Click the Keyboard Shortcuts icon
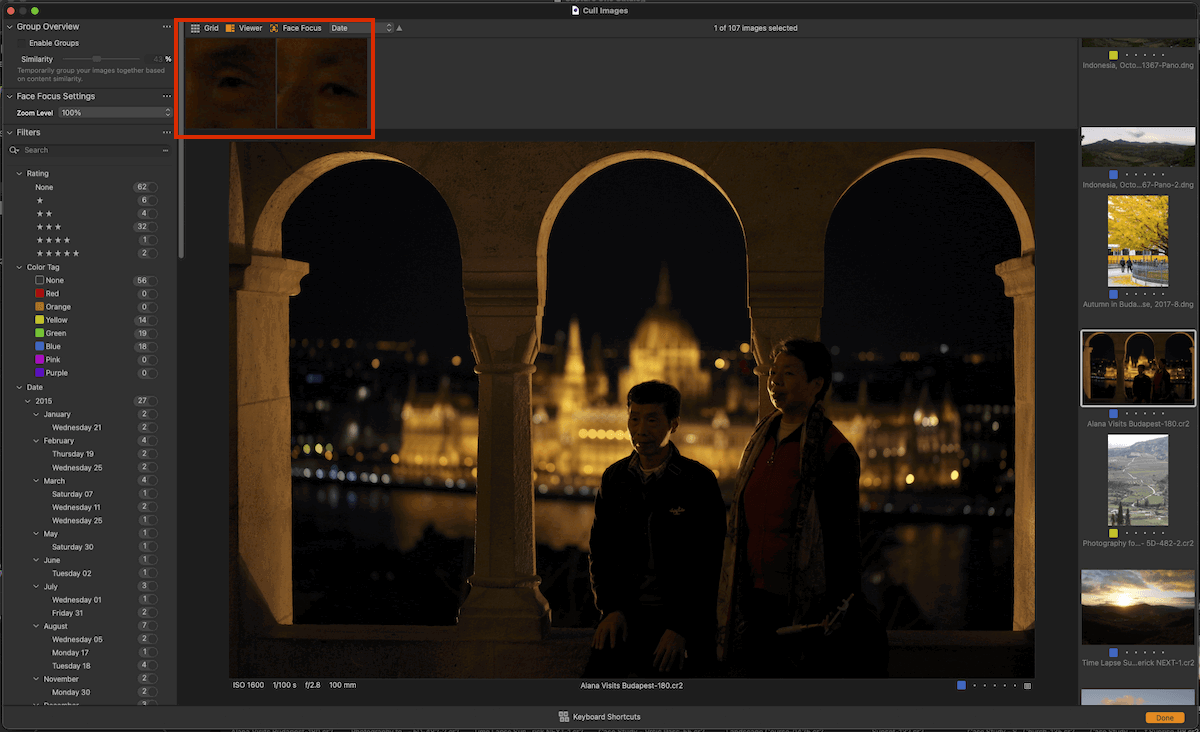Viewport: 1200px width, 732px height. 563,716
